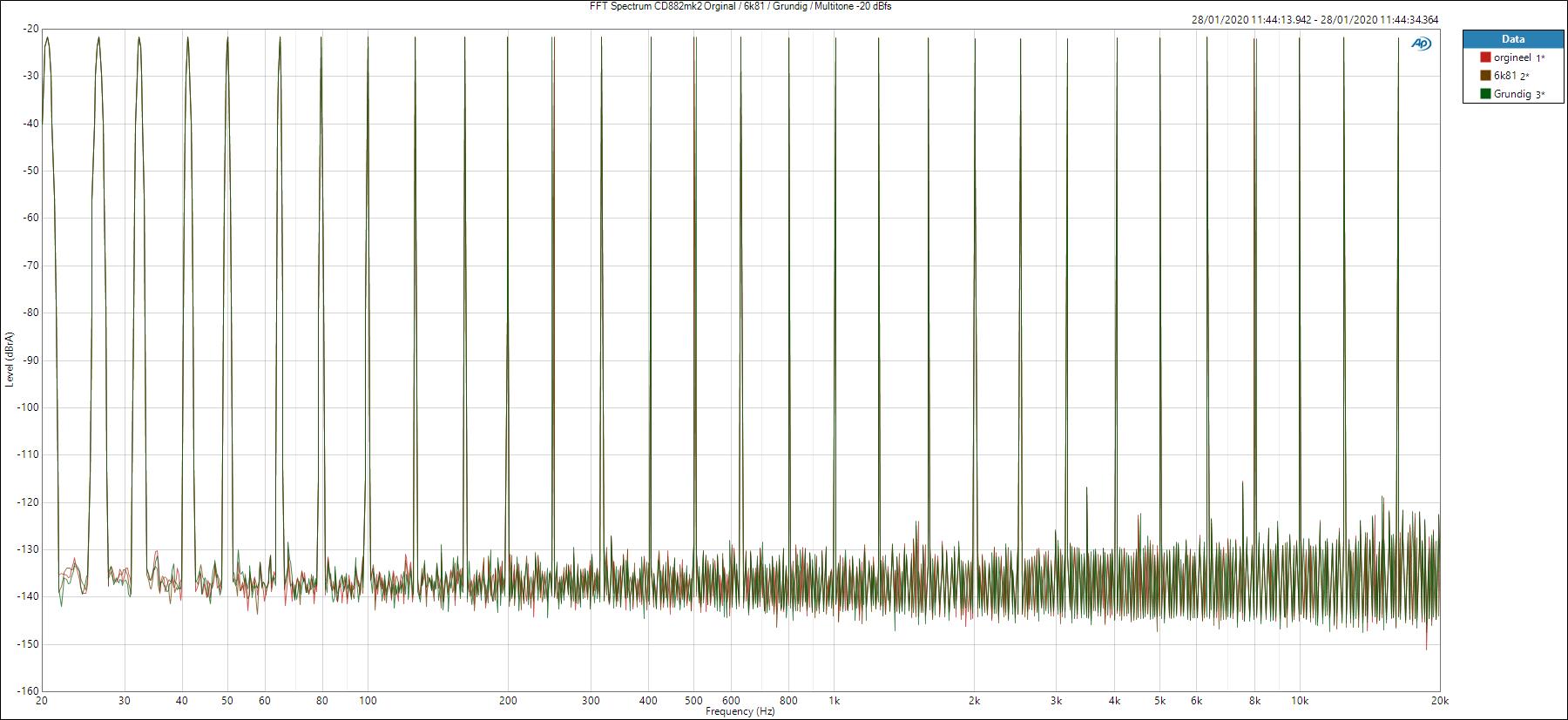The width and height of the screenshot is (1568, 720).
Task: Click the Level (dBrA) axis label
Action: click(x=9, y=359)
